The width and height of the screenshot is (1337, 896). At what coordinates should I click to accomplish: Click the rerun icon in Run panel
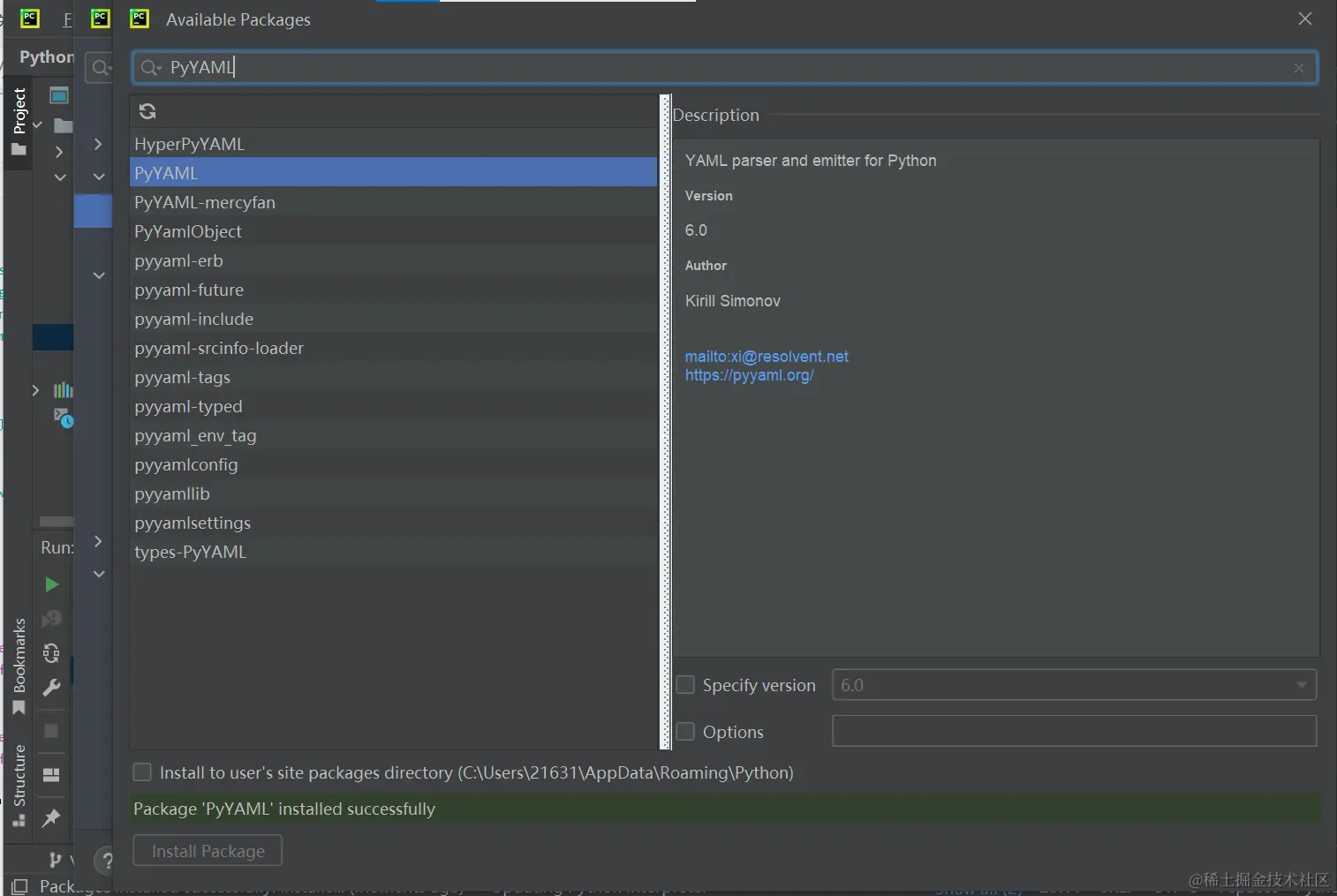click(51, 653)
